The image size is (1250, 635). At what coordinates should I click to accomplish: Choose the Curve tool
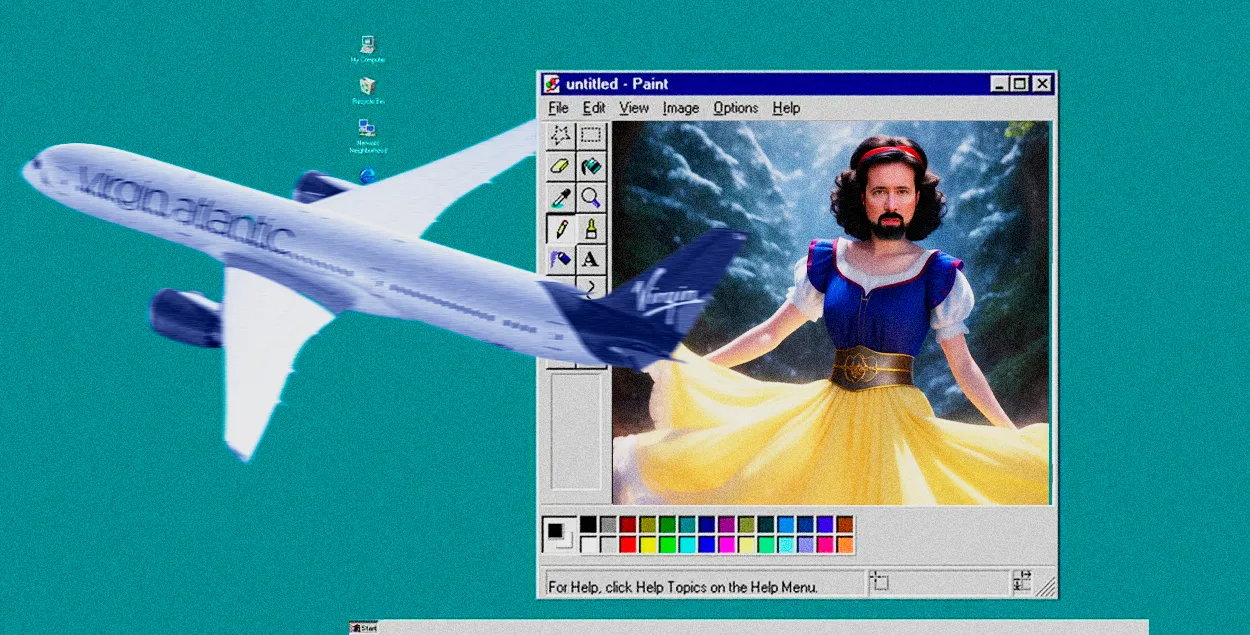pos(591,288)
